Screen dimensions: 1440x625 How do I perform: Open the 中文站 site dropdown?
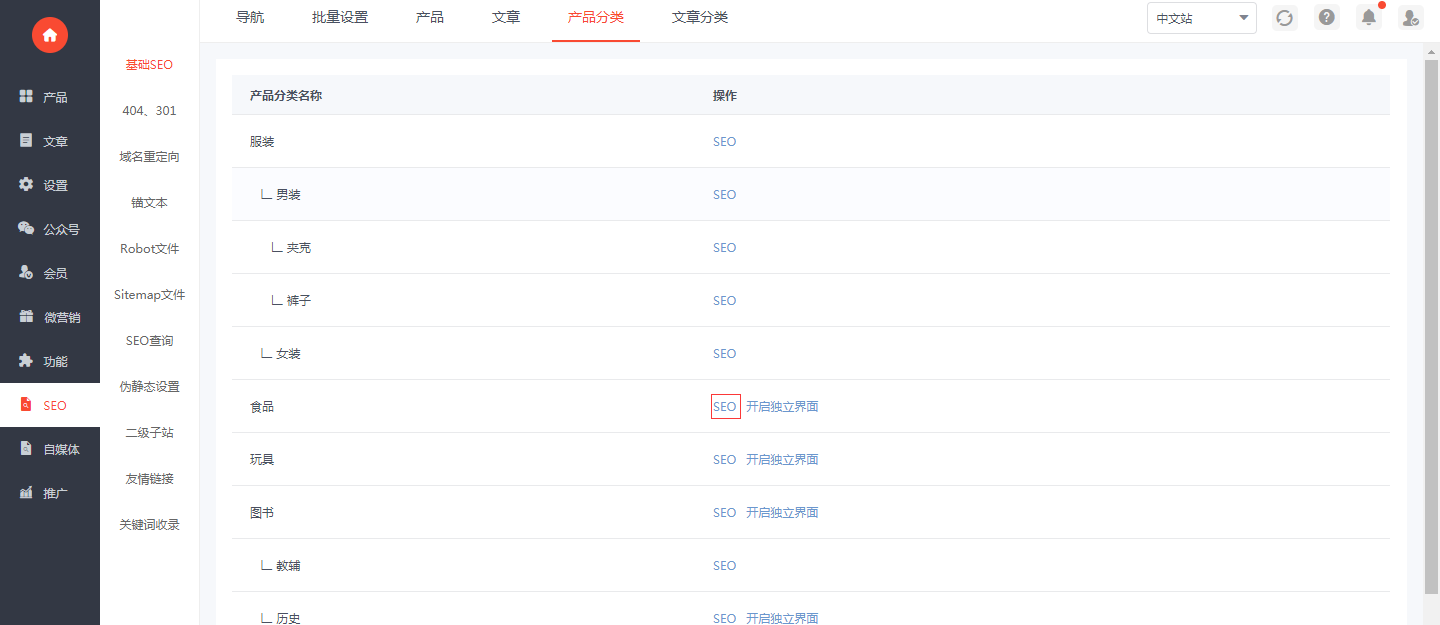(x=1202, y=18)
